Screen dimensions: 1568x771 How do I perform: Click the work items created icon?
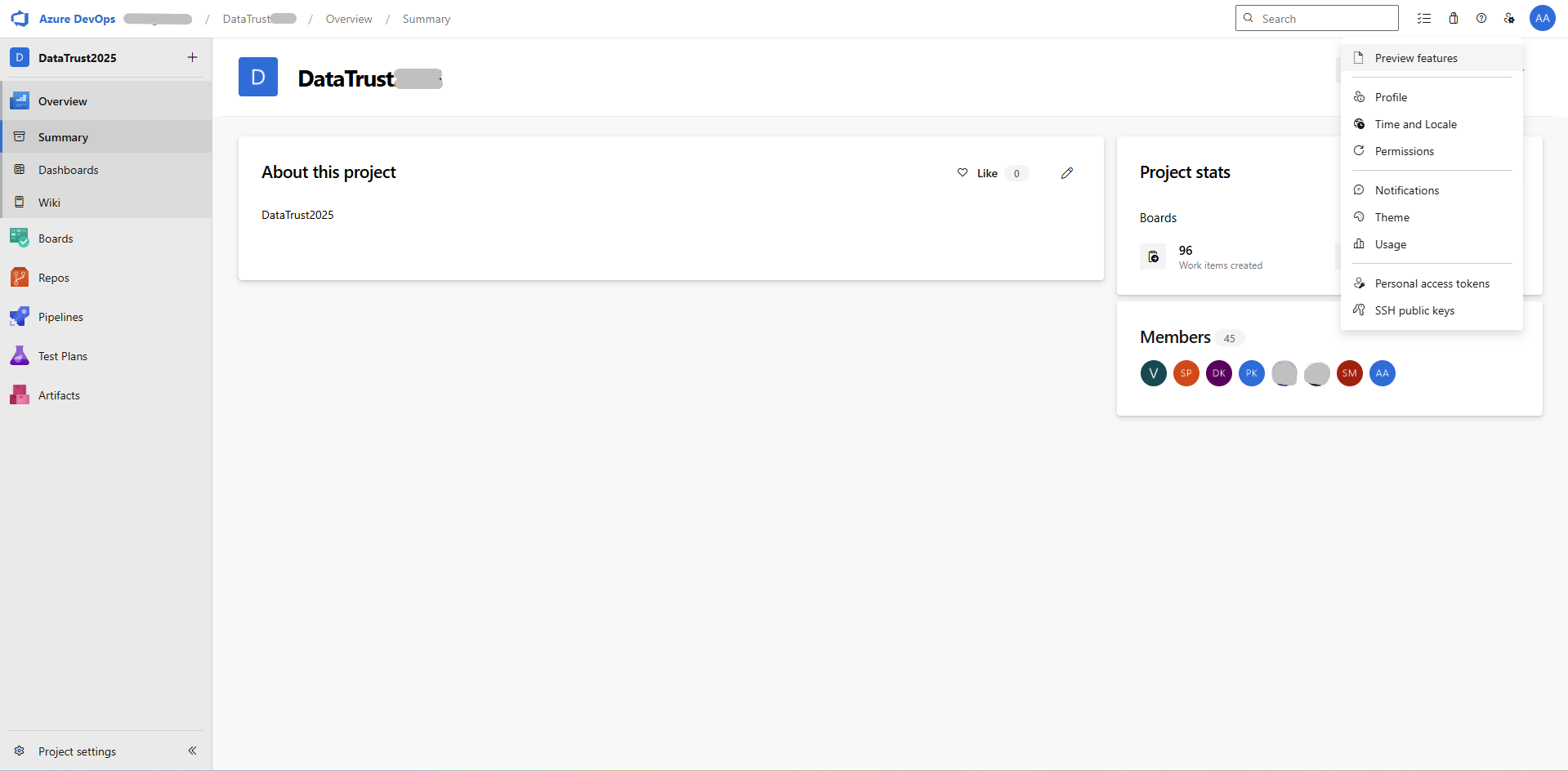click(1153, 256)
